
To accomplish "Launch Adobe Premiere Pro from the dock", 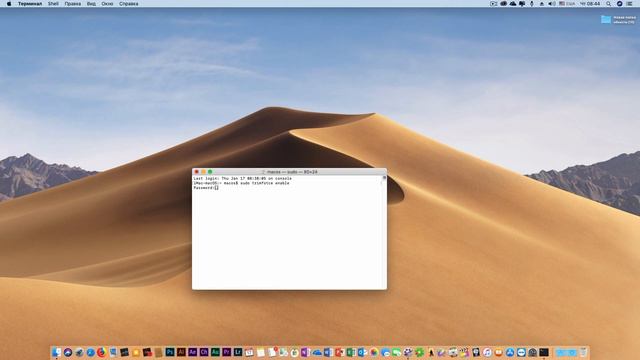I will (x=227, y=352).
